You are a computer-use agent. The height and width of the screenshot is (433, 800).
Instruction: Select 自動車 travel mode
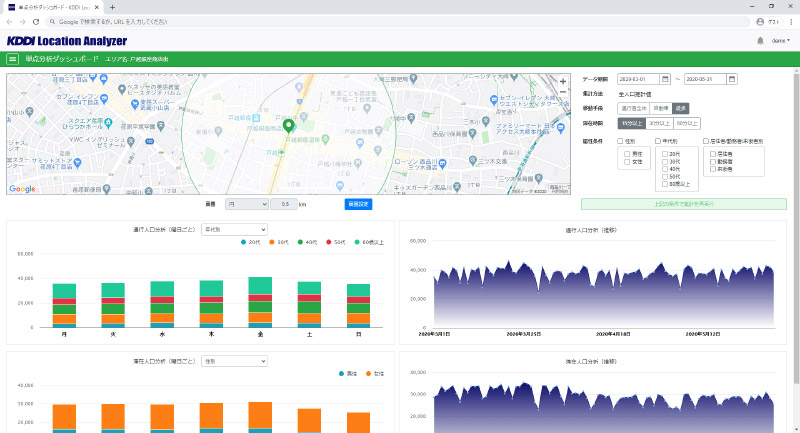(661, 109)
